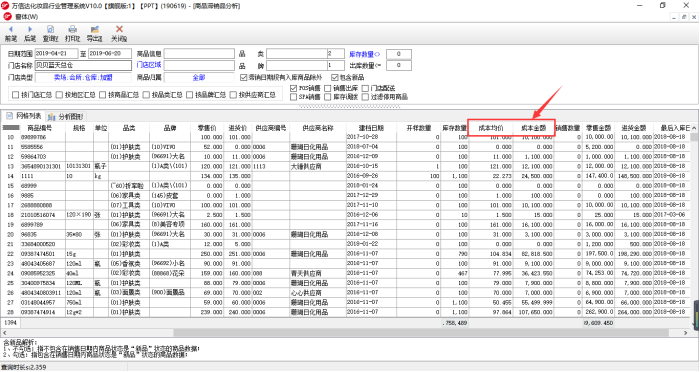
Task: Open the 窗体(W) menu
Action: 26,17
